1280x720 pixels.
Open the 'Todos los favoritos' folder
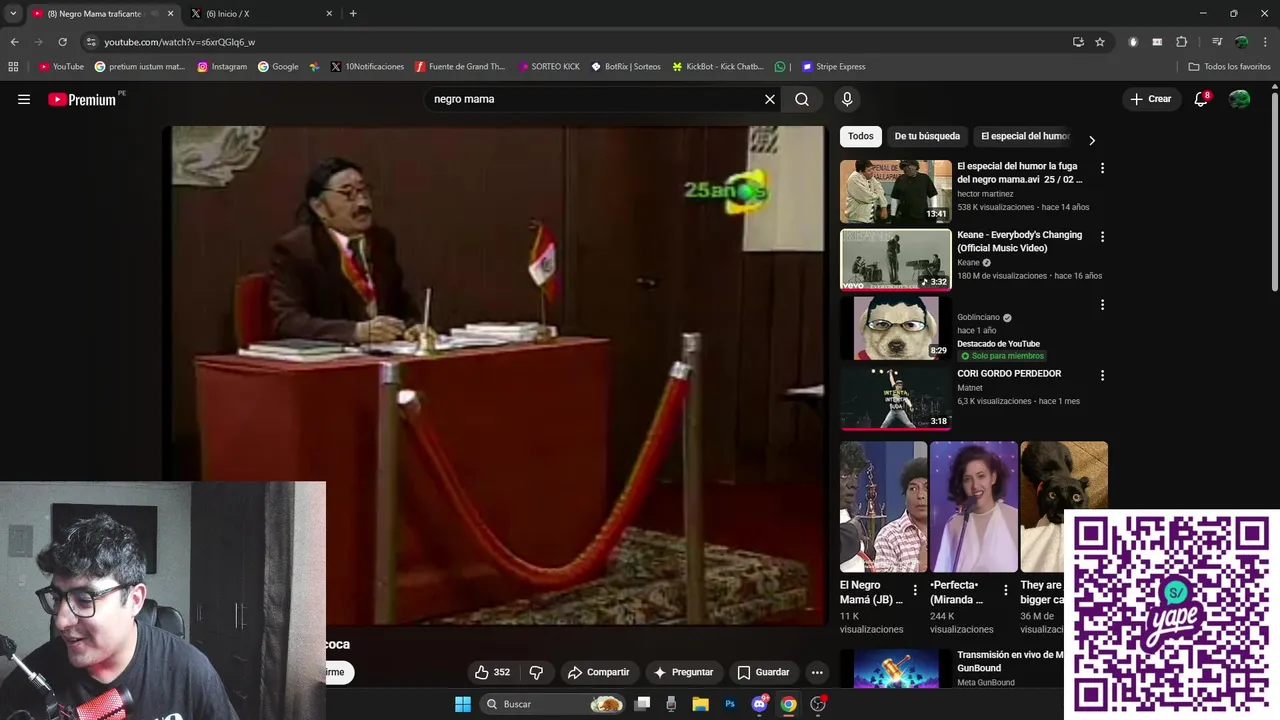click(x=1229, y=67)
